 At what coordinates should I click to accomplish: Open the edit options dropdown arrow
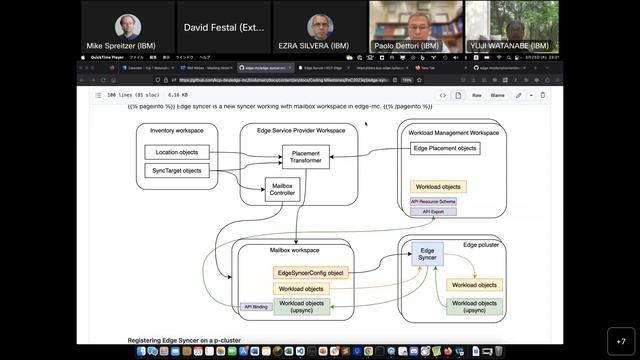531,95
